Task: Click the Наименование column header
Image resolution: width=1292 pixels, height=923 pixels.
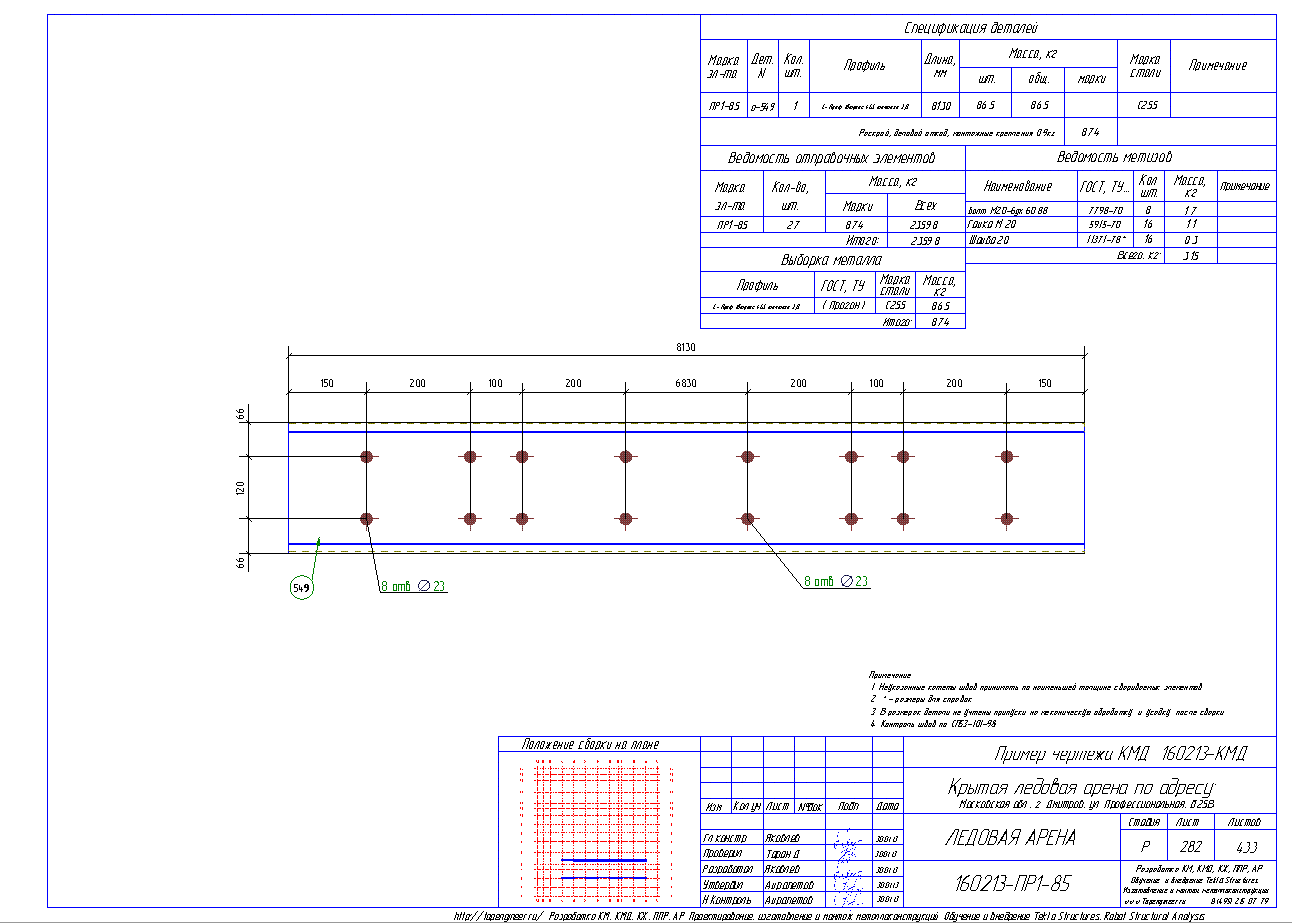Action: point(1018,187)
